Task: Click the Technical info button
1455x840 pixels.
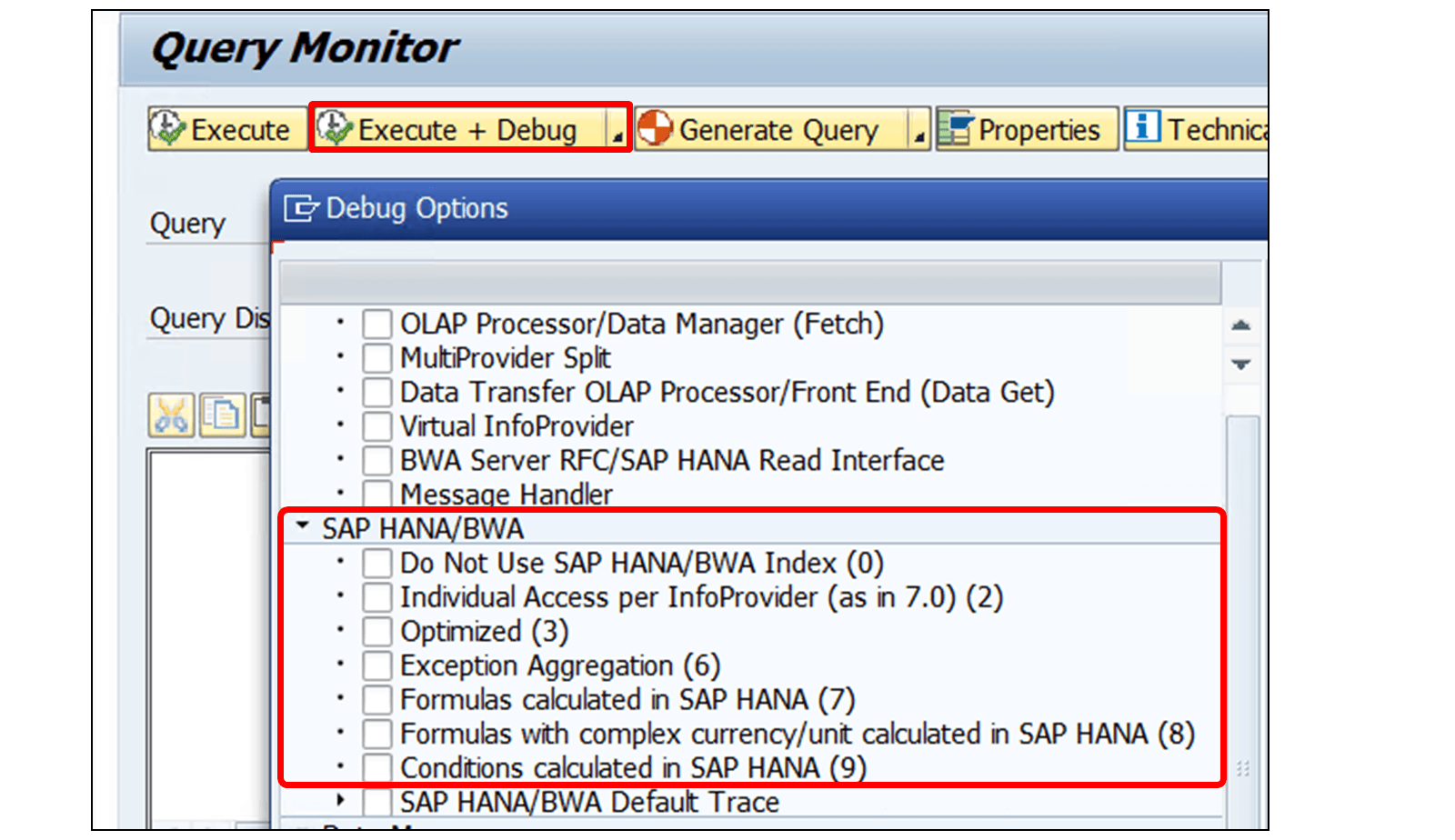Action: tap(1196, 129)
